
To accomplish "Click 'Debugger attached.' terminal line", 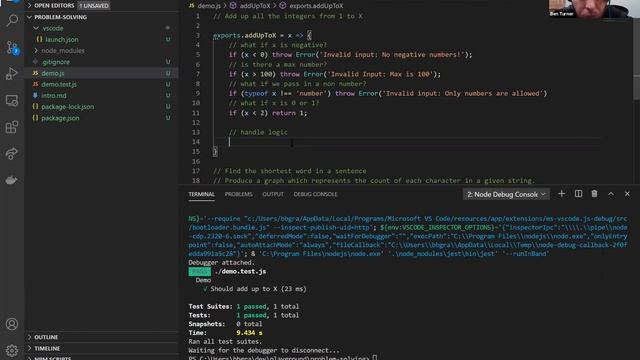I will point(221,262).
